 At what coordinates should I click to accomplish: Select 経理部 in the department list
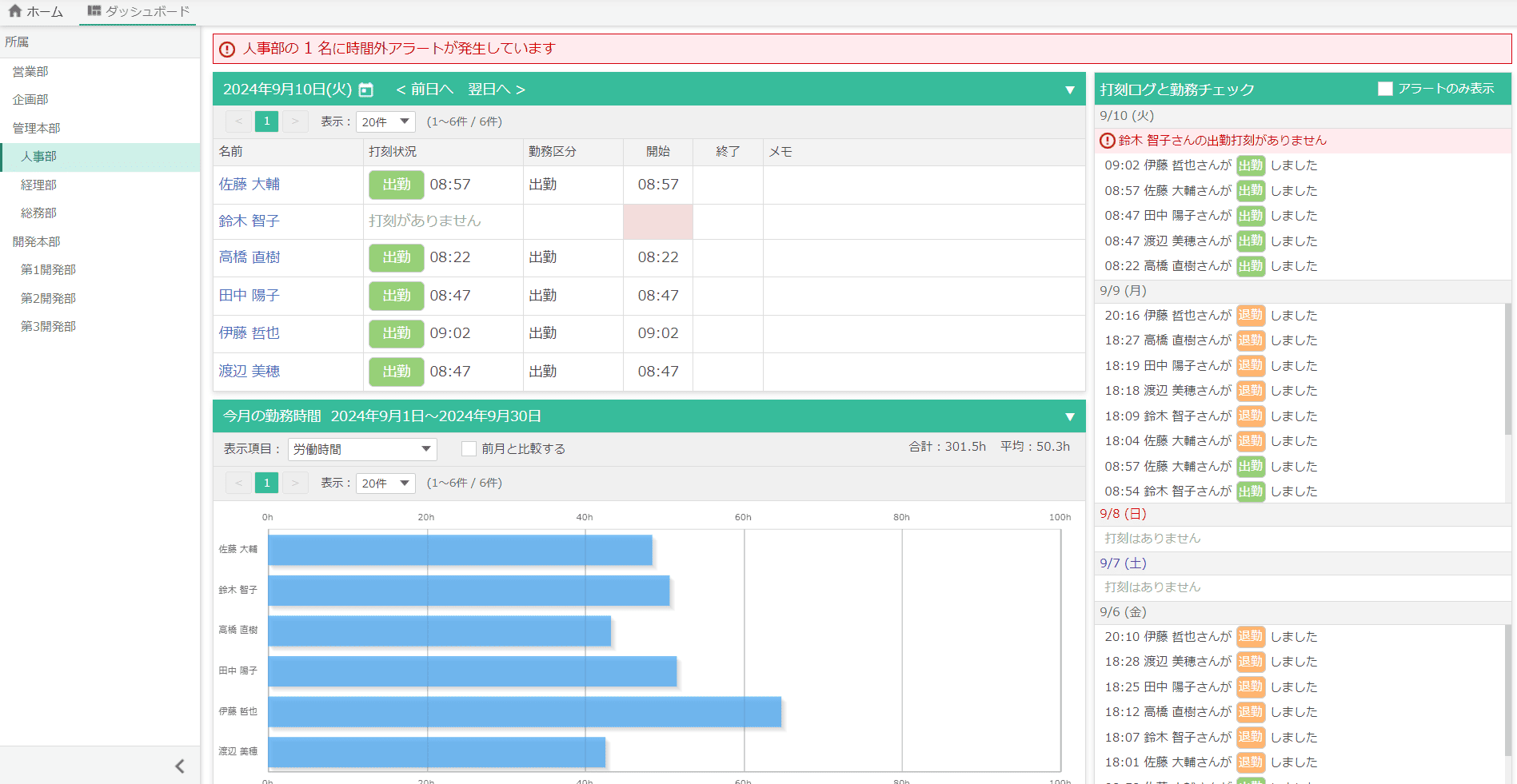(38, 185)
